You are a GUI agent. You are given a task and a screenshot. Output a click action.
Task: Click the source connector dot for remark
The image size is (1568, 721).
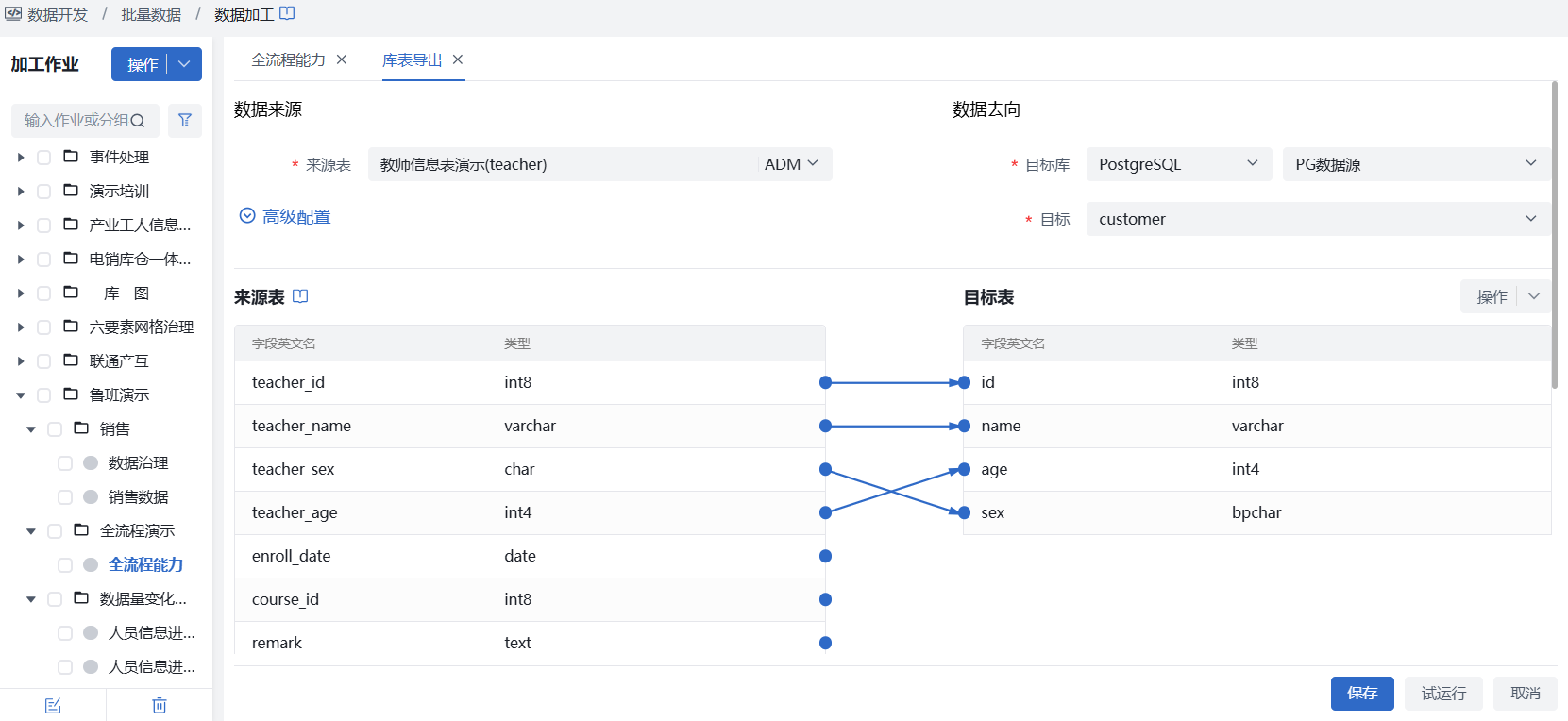point(825,643)
